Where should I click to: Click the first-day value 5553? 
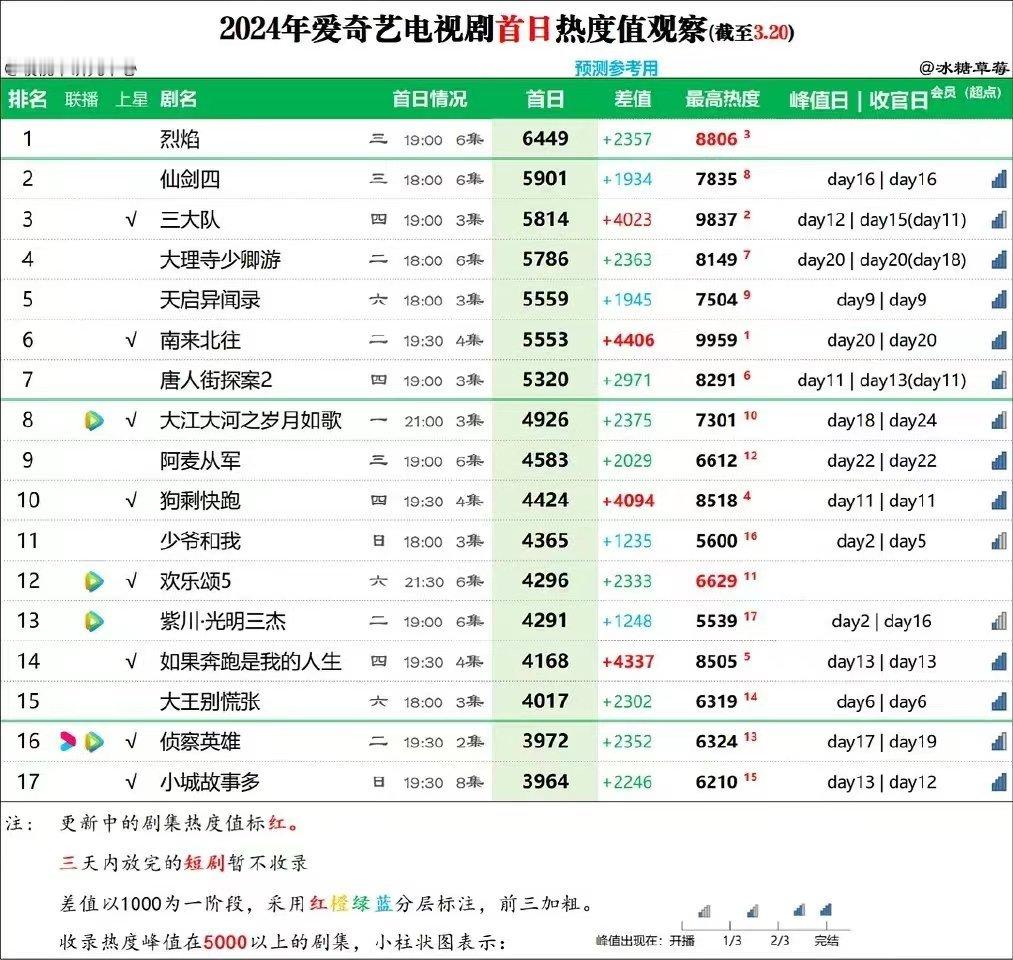545,340
